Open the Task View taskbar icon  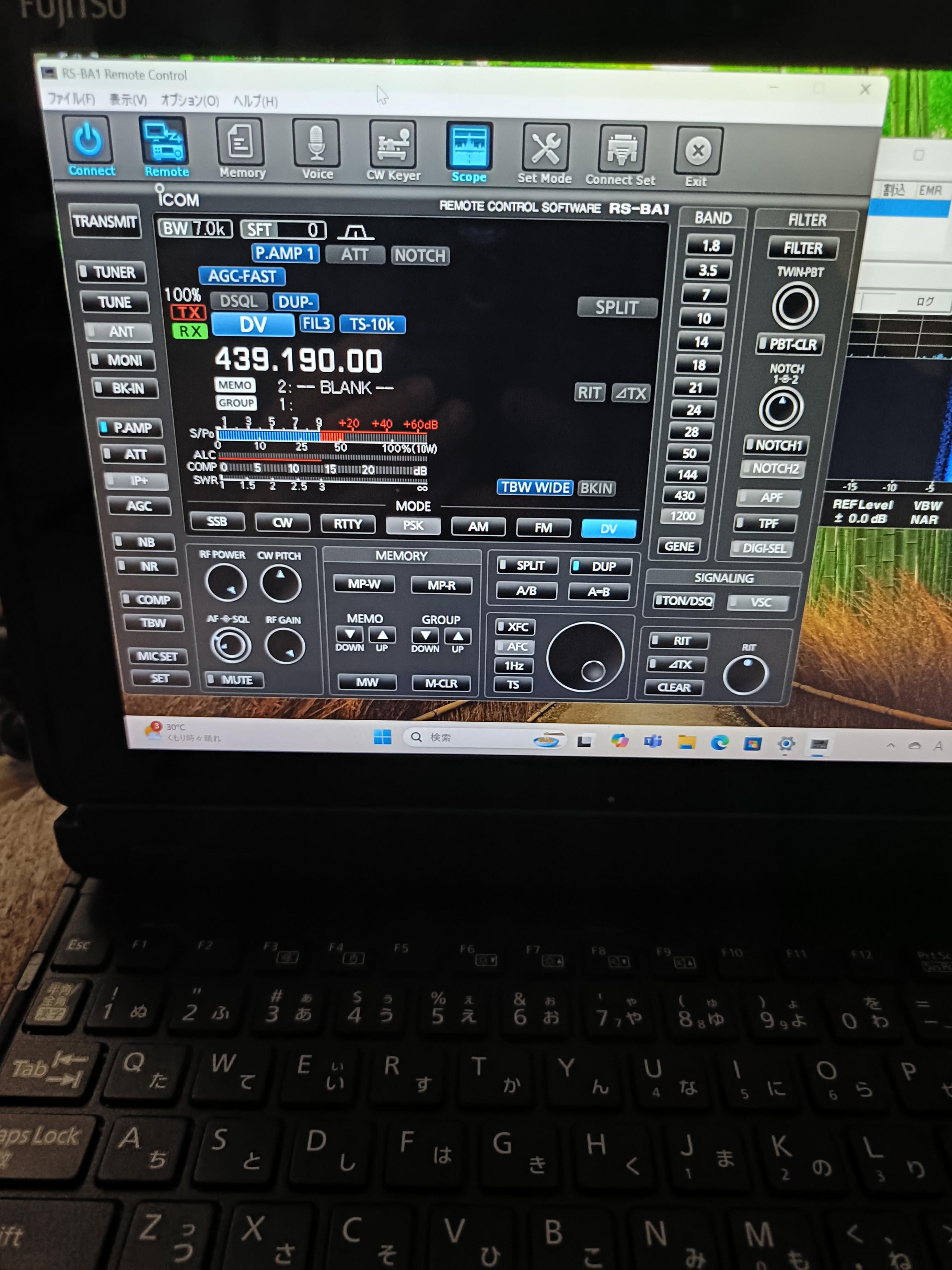[585, 741]
